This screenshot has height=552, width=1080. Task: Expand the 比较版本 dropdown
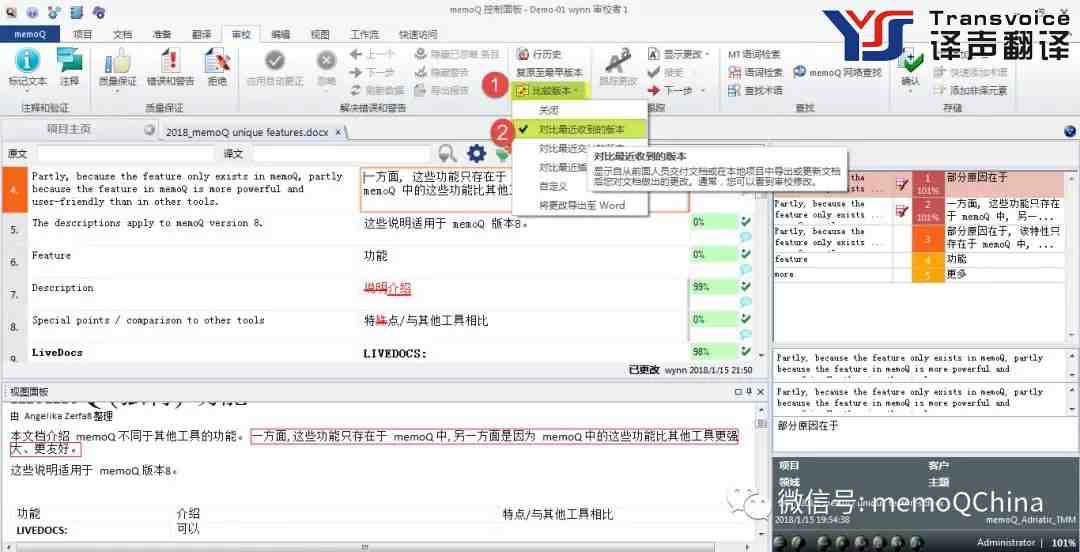[x=550, y=90]
